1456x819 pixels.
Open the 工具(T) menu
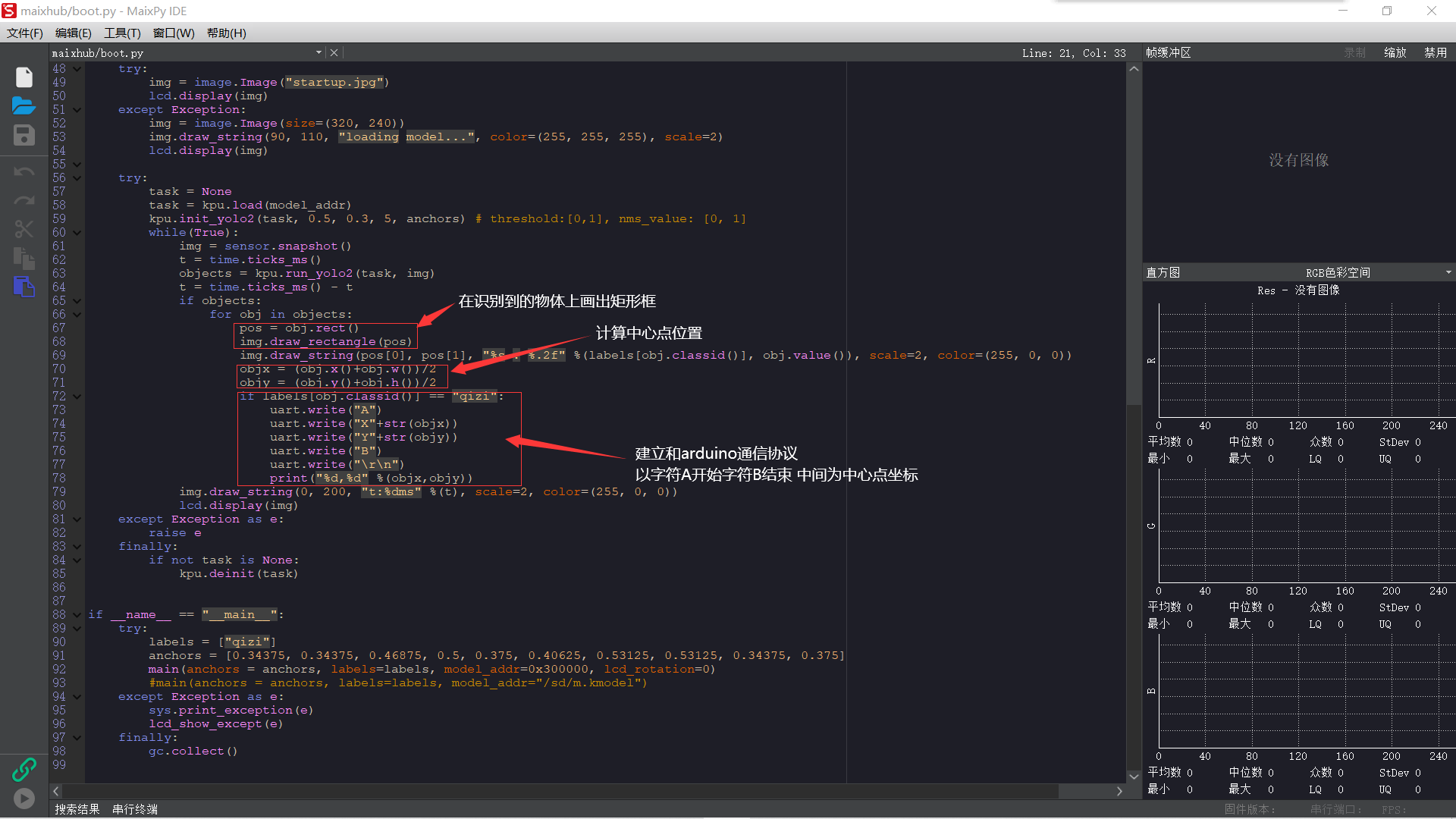[x=122, y=33]
